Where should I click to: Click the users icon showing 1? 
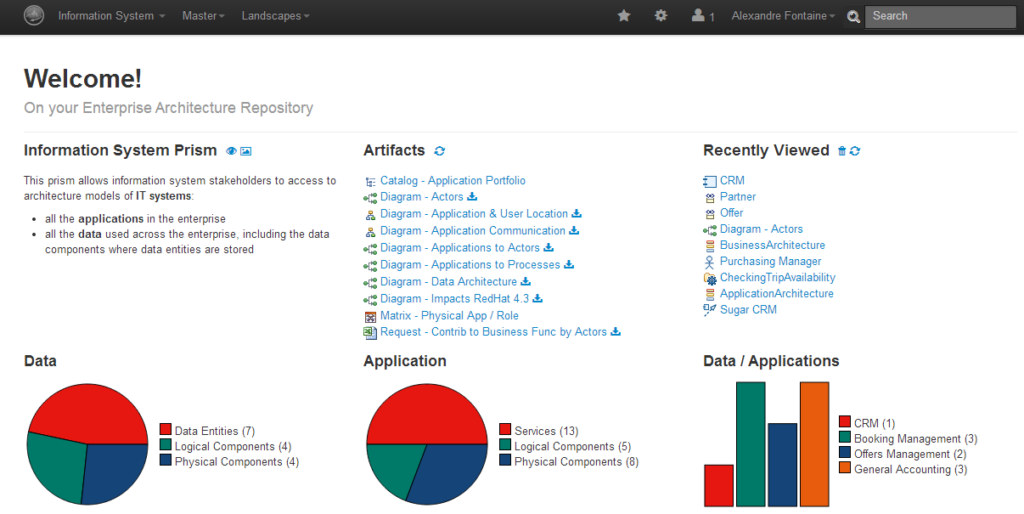pos(702,16)
